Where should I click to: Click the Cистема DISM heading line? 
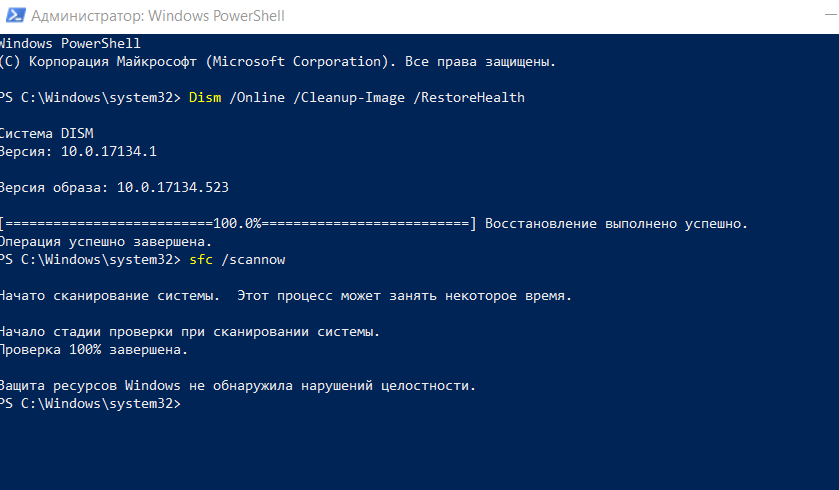tap(47, 133)
